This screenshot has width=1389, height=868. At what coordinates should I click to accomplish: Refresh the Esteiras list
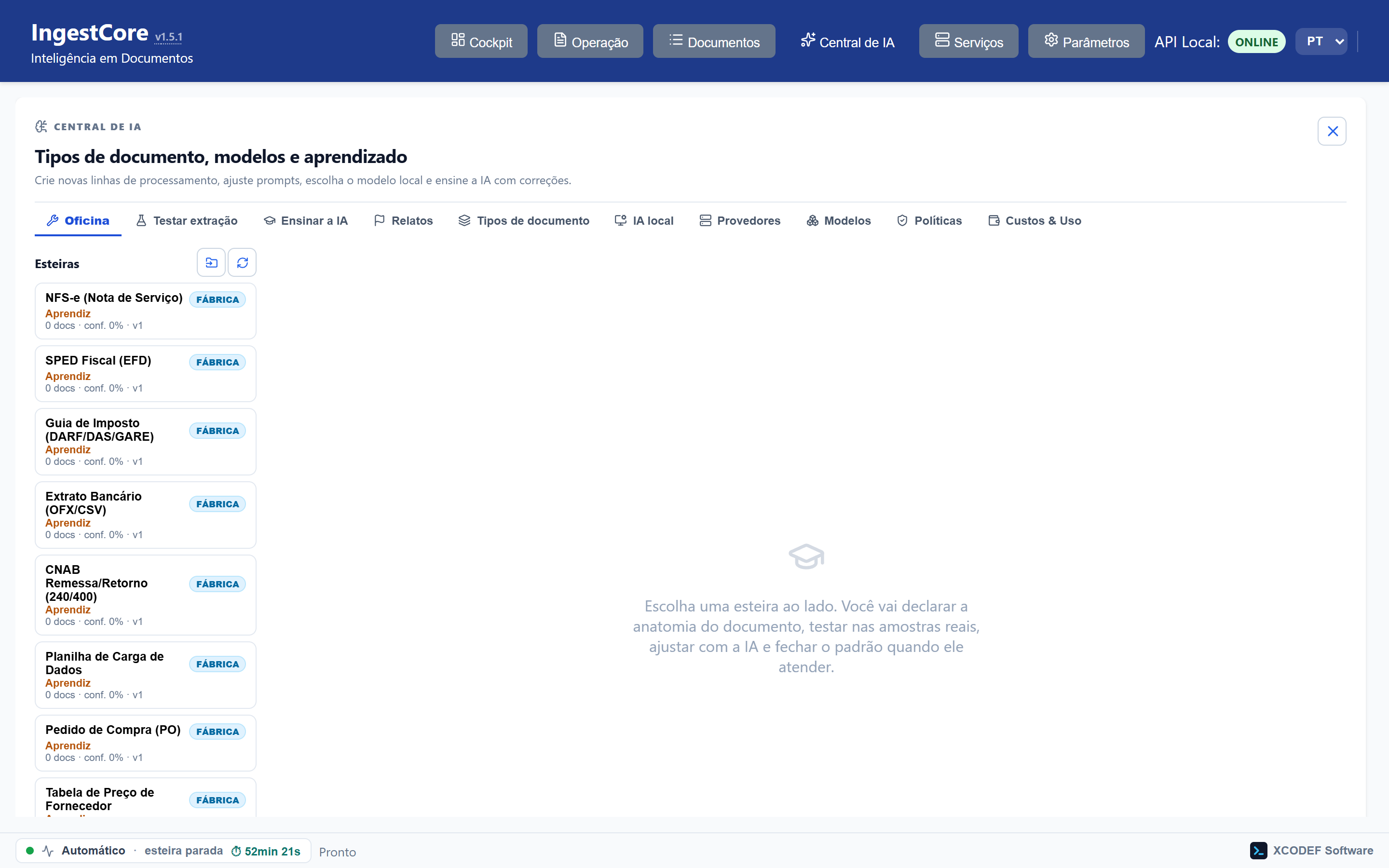pos(242,263)
